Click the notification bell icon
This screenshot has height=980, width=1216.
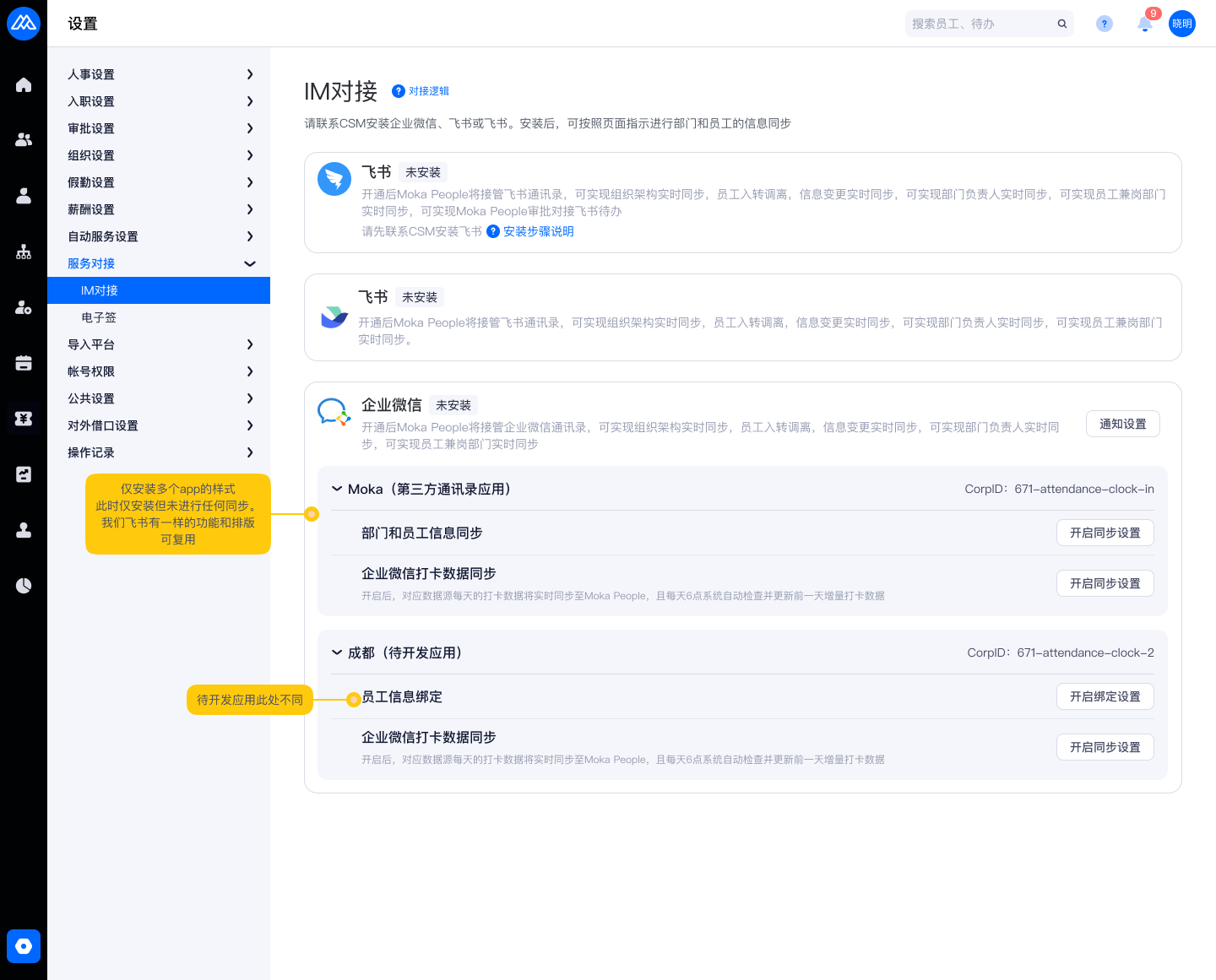coord(1145,24)
